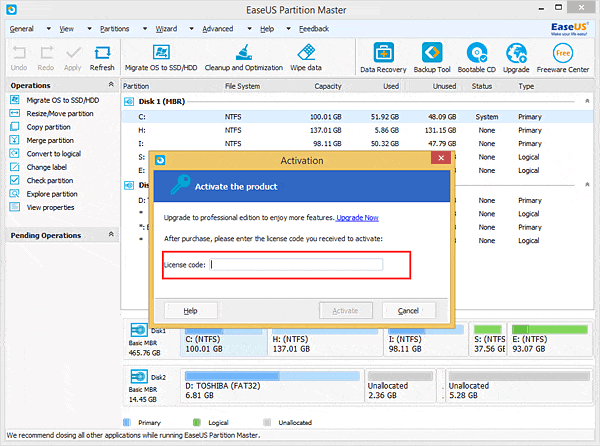The width and height of the screenshot is (600, 446).
Task: Close the Activation dialog
Action: pos(441,158)
